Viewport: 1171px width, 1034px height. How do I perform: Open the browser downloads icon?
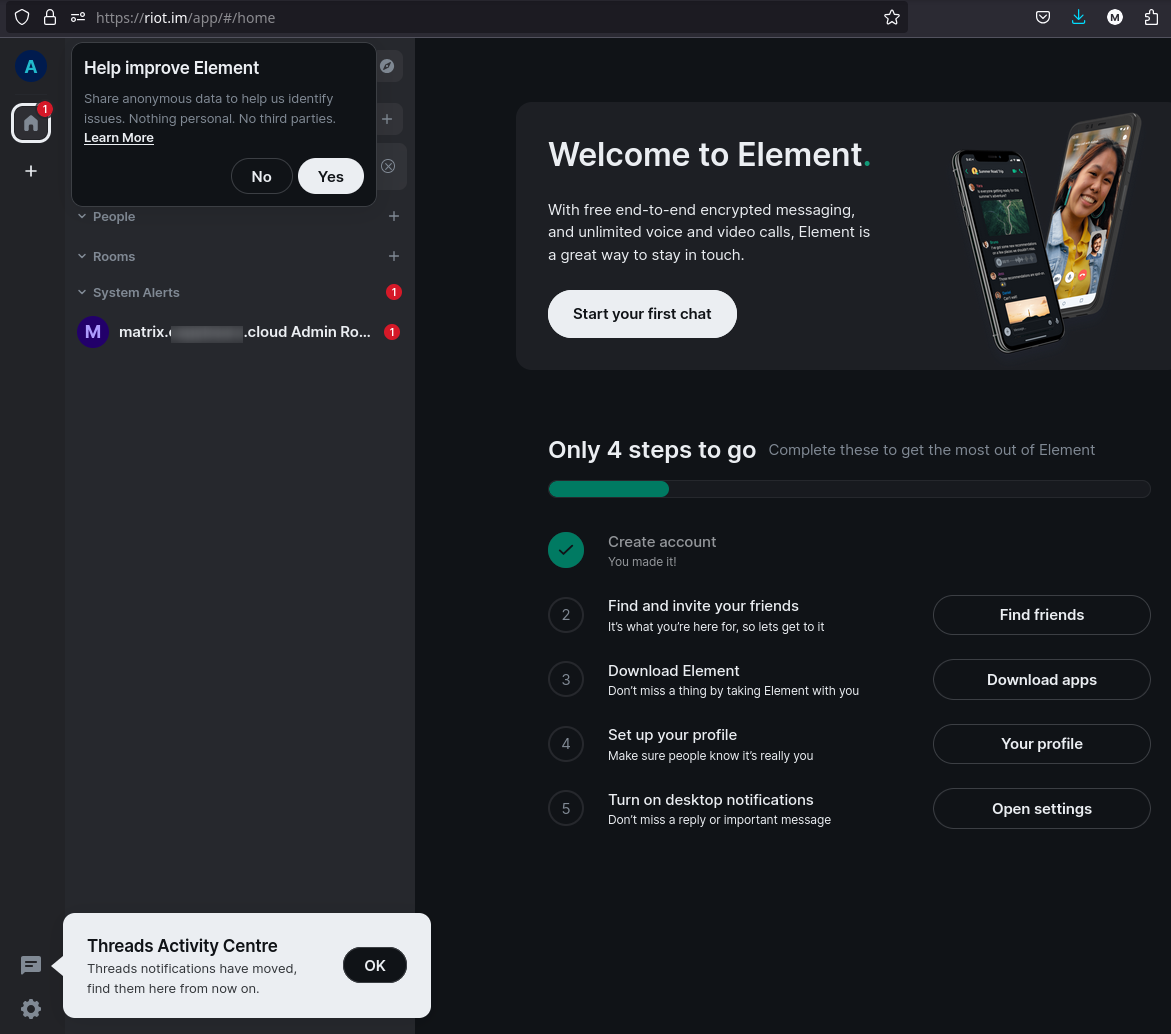1078,17
